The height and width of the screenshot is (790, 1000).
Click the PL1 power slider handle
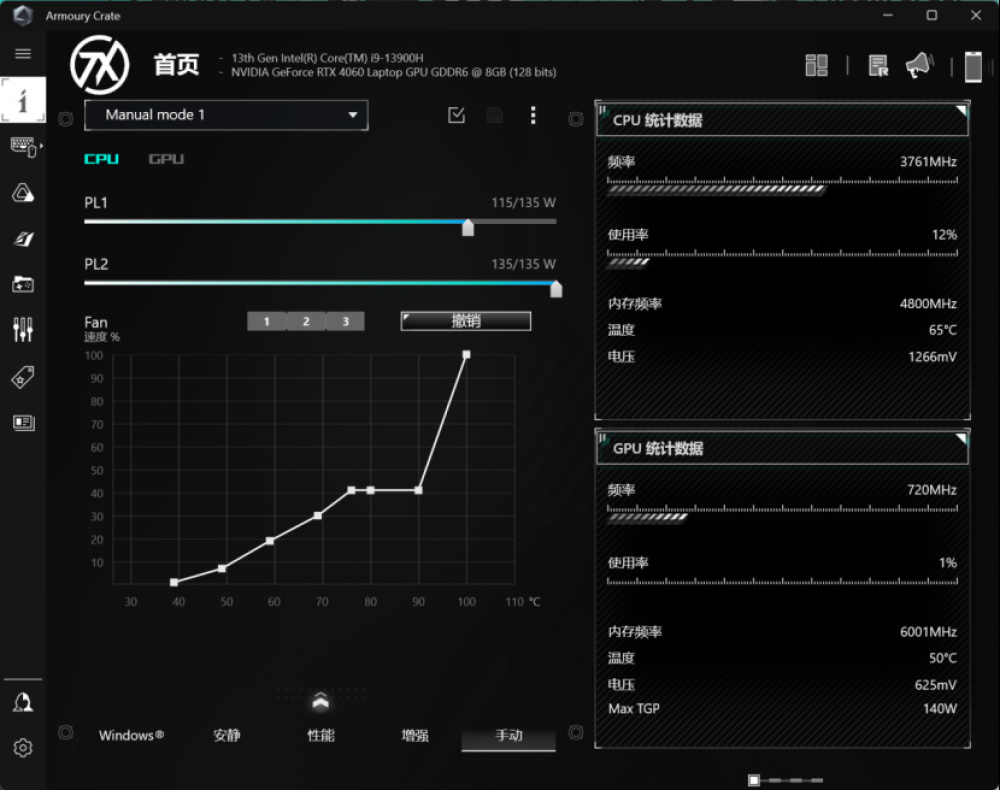(467, 228)
